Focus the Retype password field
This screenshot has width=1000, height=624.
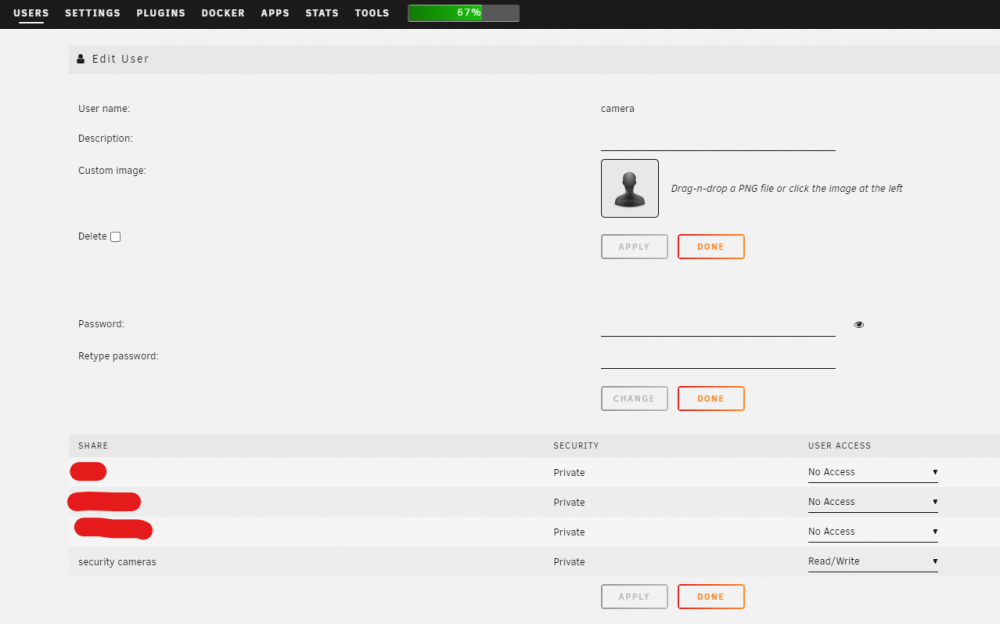tap(717, 357)
